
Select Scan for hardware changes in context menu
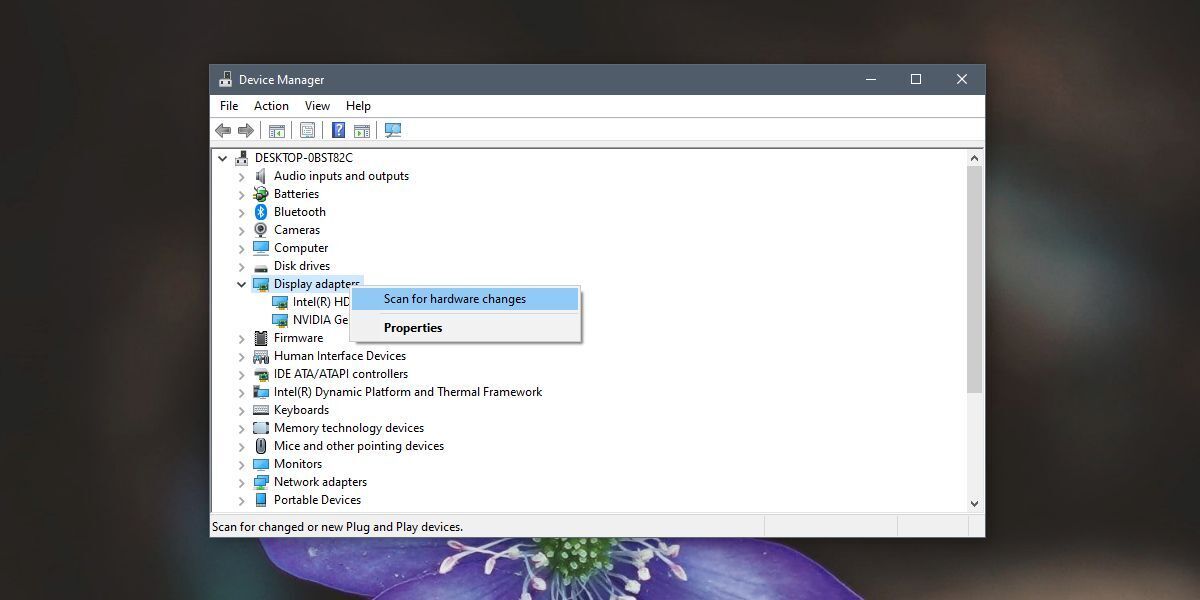pyautogui.click(x=454, y=298)
